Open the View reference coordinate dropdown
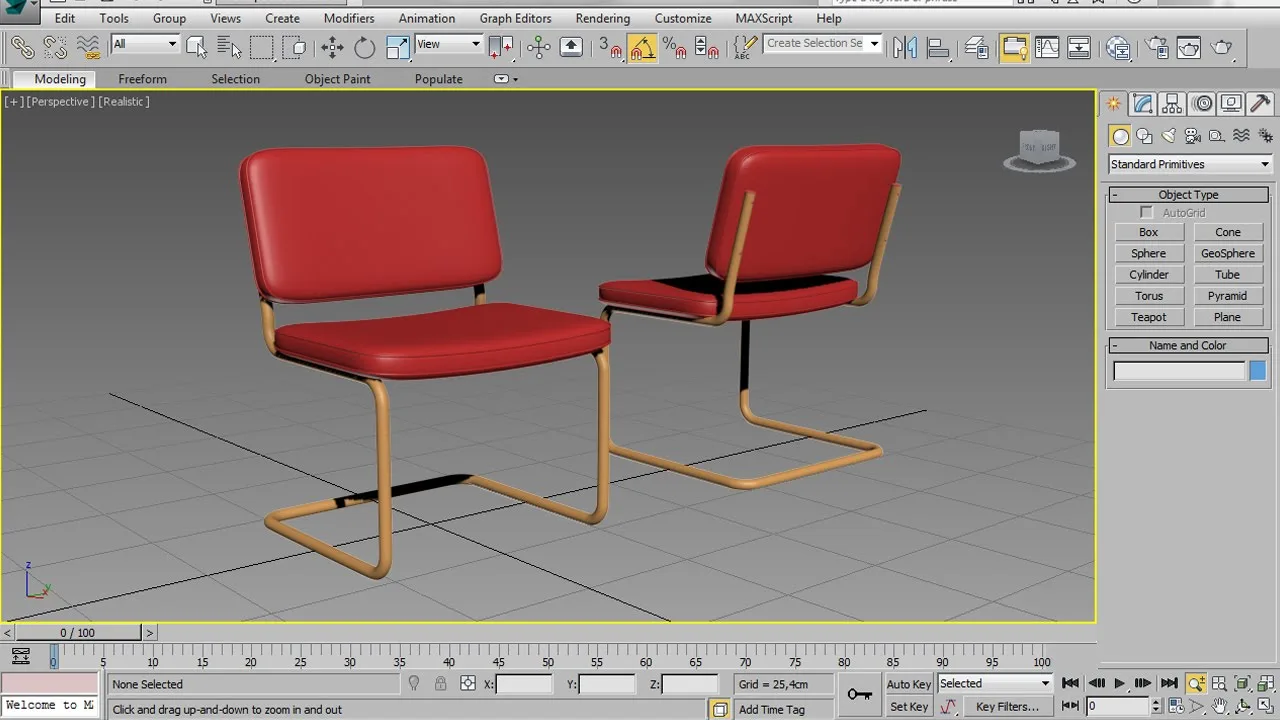This screenshot has width=1280, height=720. [x=448, y=44]
